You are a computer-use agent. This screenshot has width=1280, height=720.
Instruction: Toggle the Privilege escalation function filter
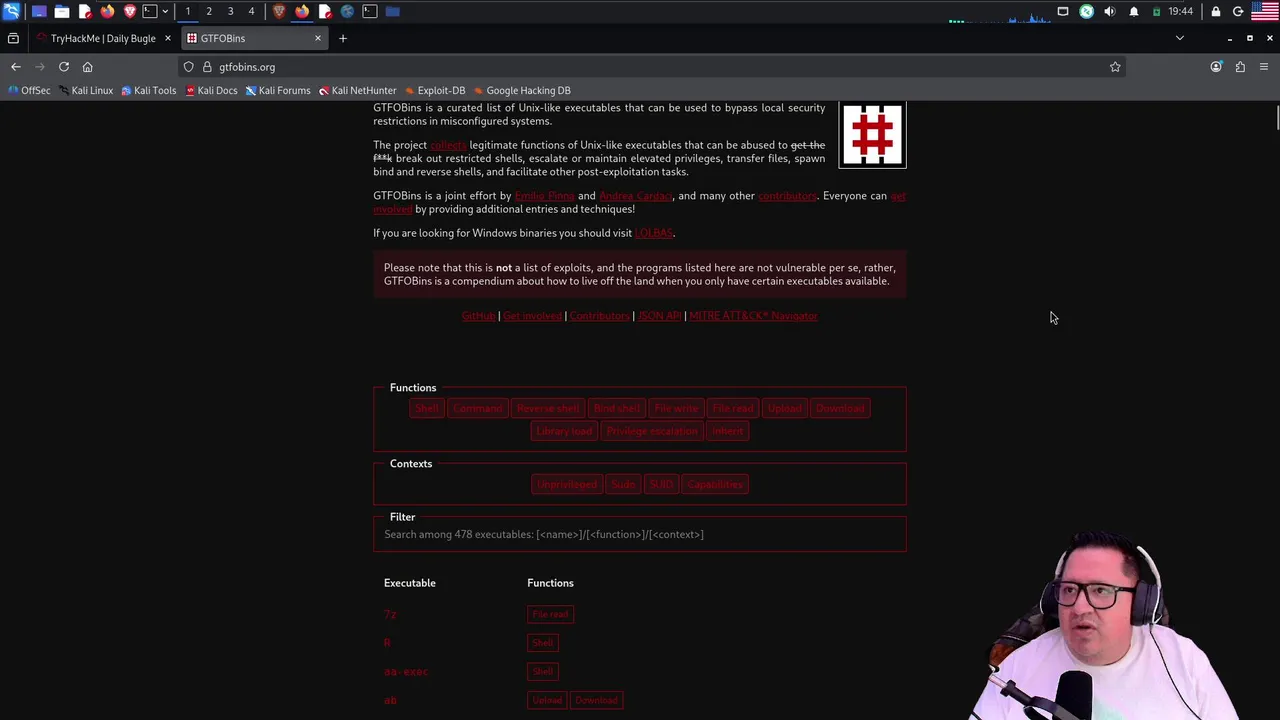pos(652,431)
